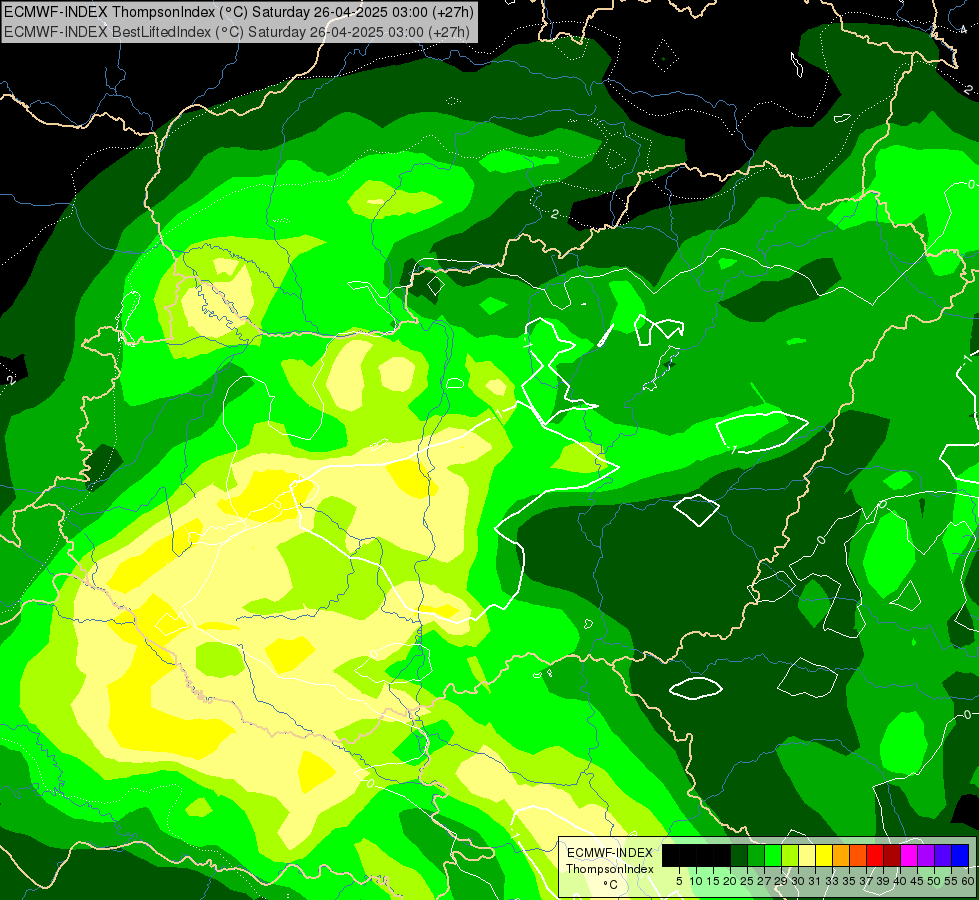Click the legend tick value "20"
The width and height of the screenshot is (979, 900).
coord(730,881)
